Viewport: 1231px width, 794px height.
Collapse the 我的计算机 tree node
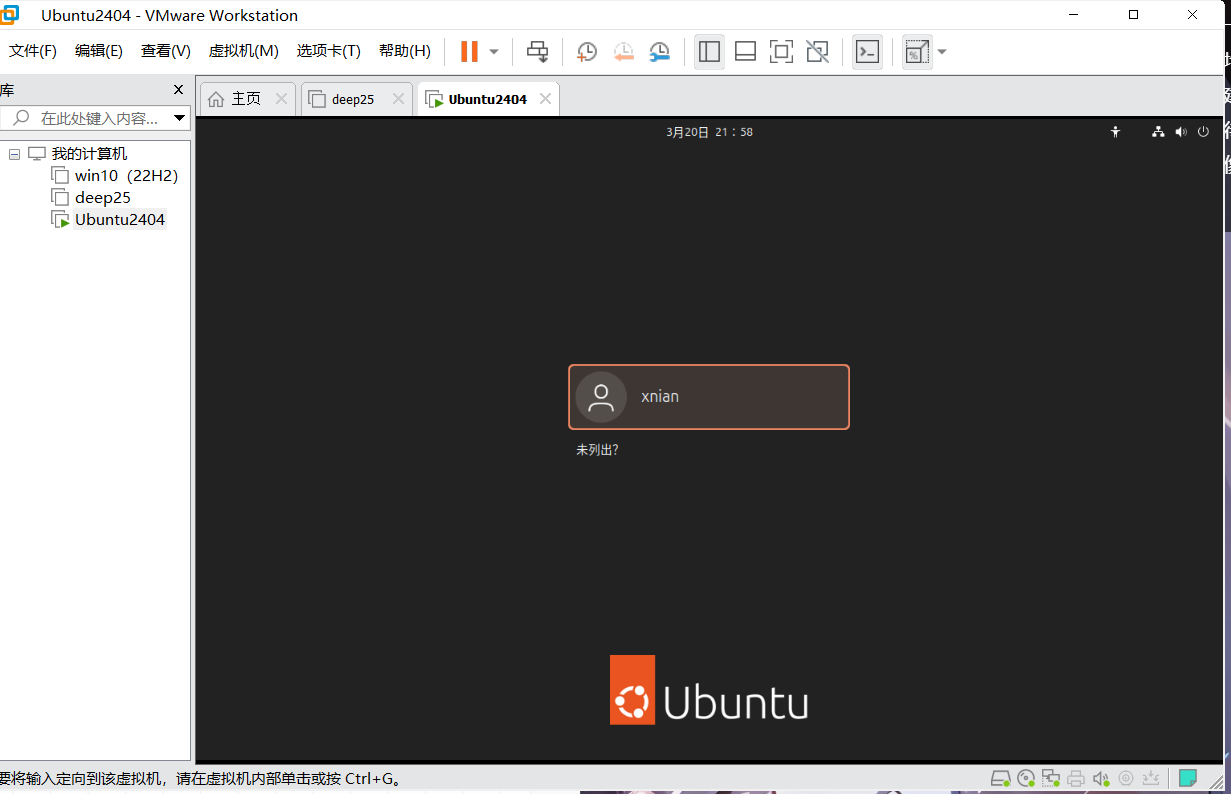pyautogui.click(x=14, y=154)
